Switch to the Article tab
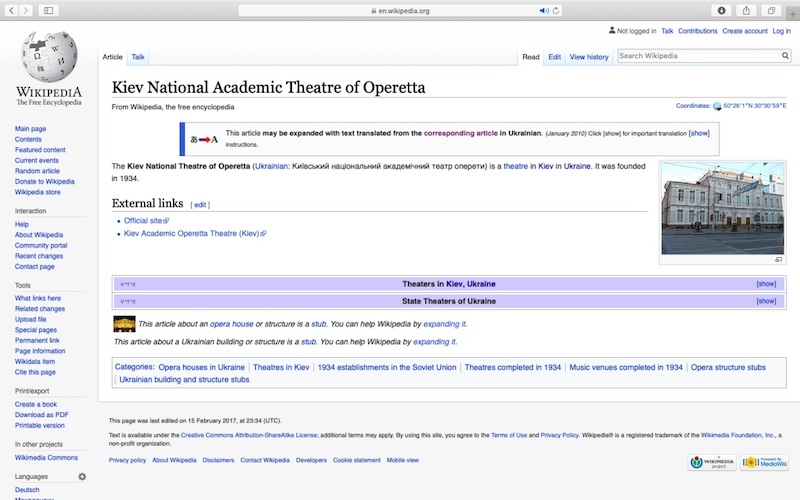Image resolution: width=800 pixels, height=500 pixels. click(112, 57)
